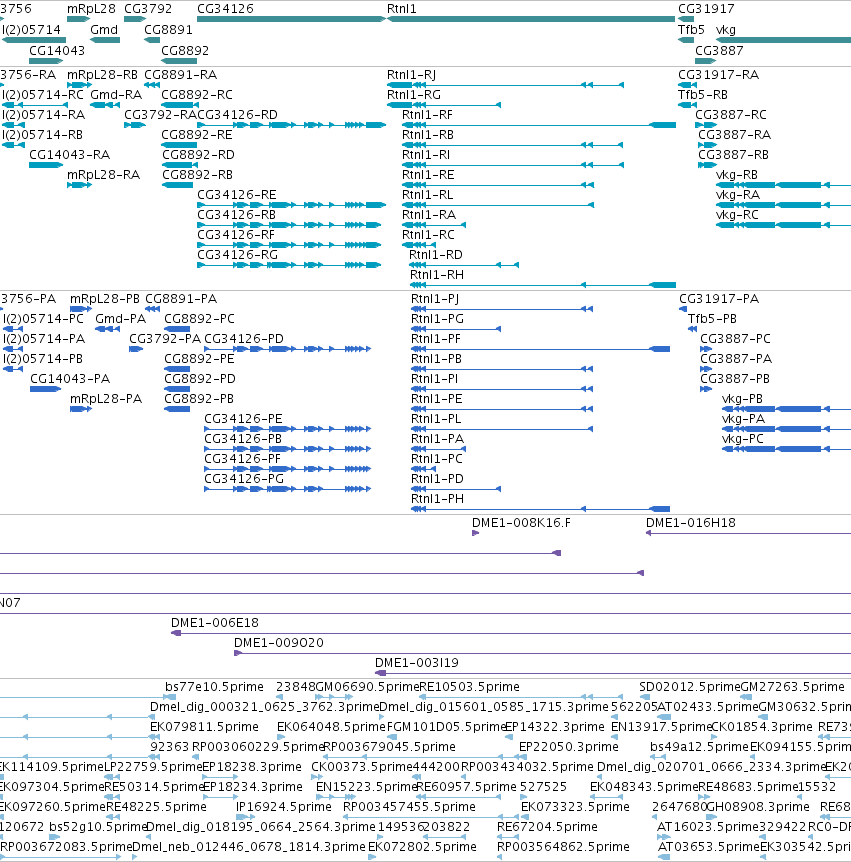
Task: Open EST EK079811.5prime
Action: coord(205,727)
